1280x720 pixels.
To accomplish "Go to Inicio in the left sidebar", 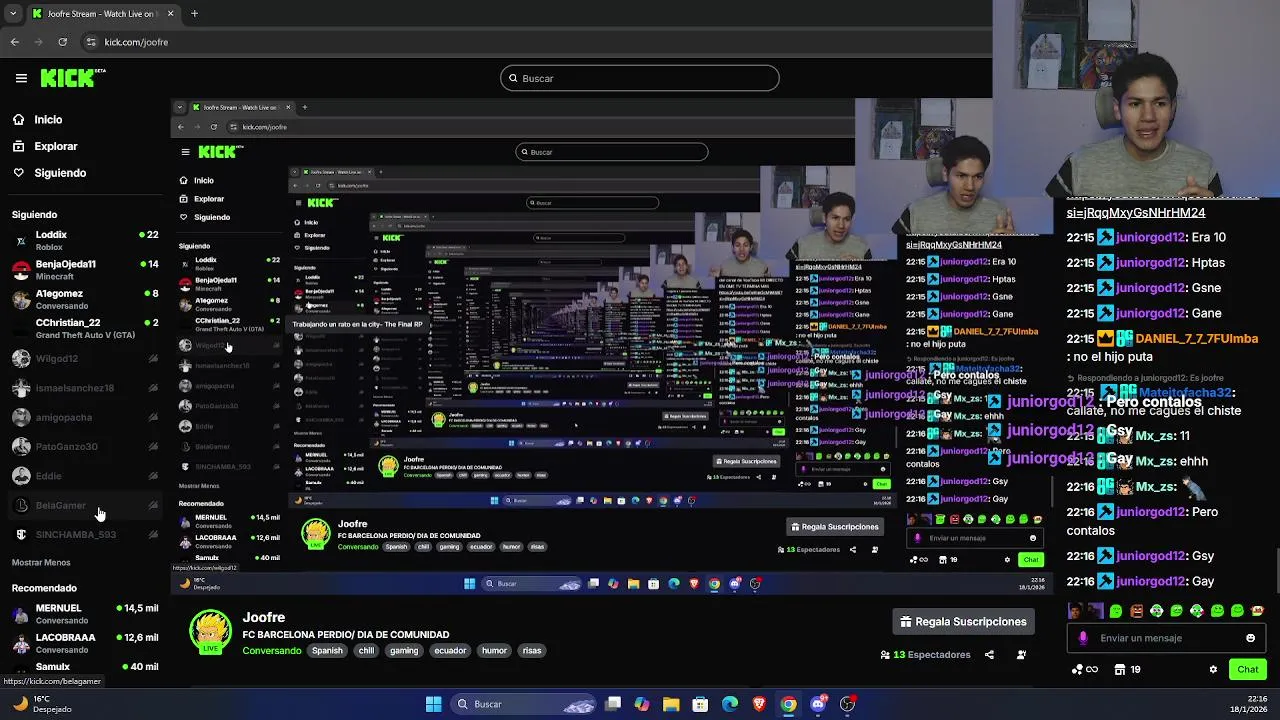I will [48, 120].
